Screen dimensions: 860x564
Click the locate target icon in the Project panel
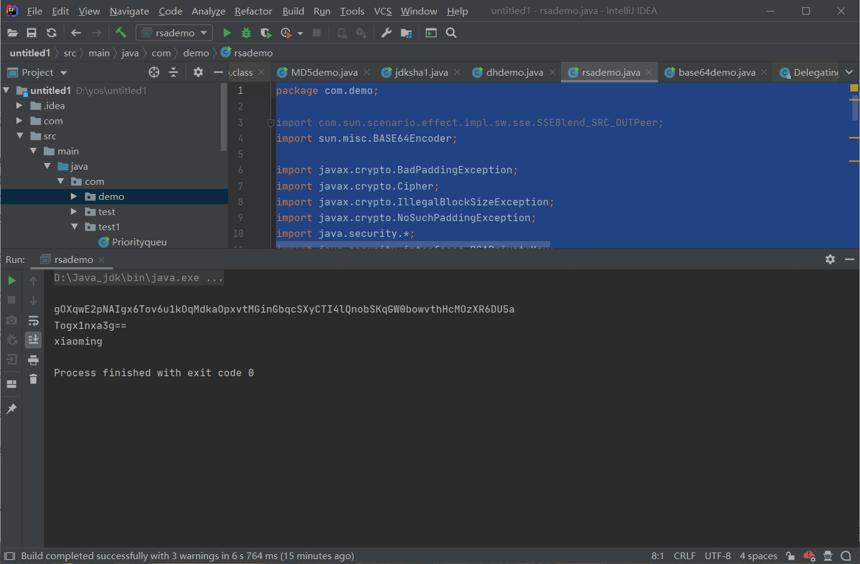tap(154, 72)
